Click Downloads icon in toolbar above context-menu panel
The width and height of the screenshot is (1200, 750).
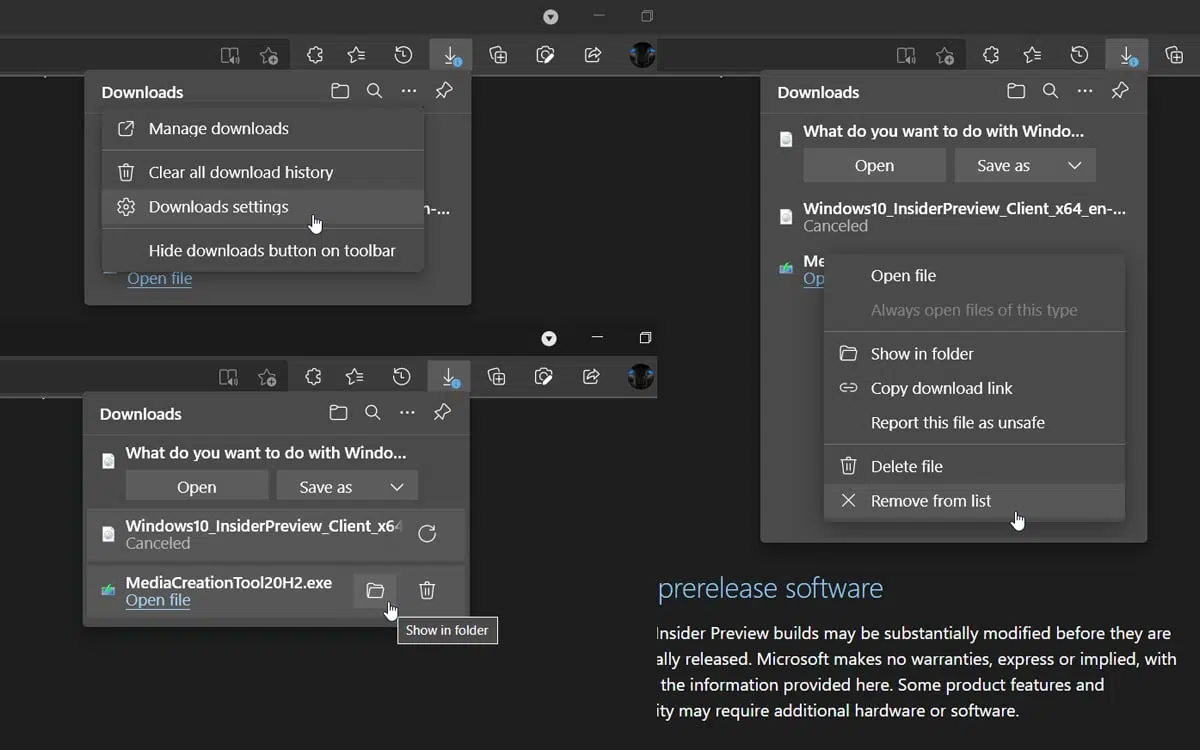(1126, 55)
